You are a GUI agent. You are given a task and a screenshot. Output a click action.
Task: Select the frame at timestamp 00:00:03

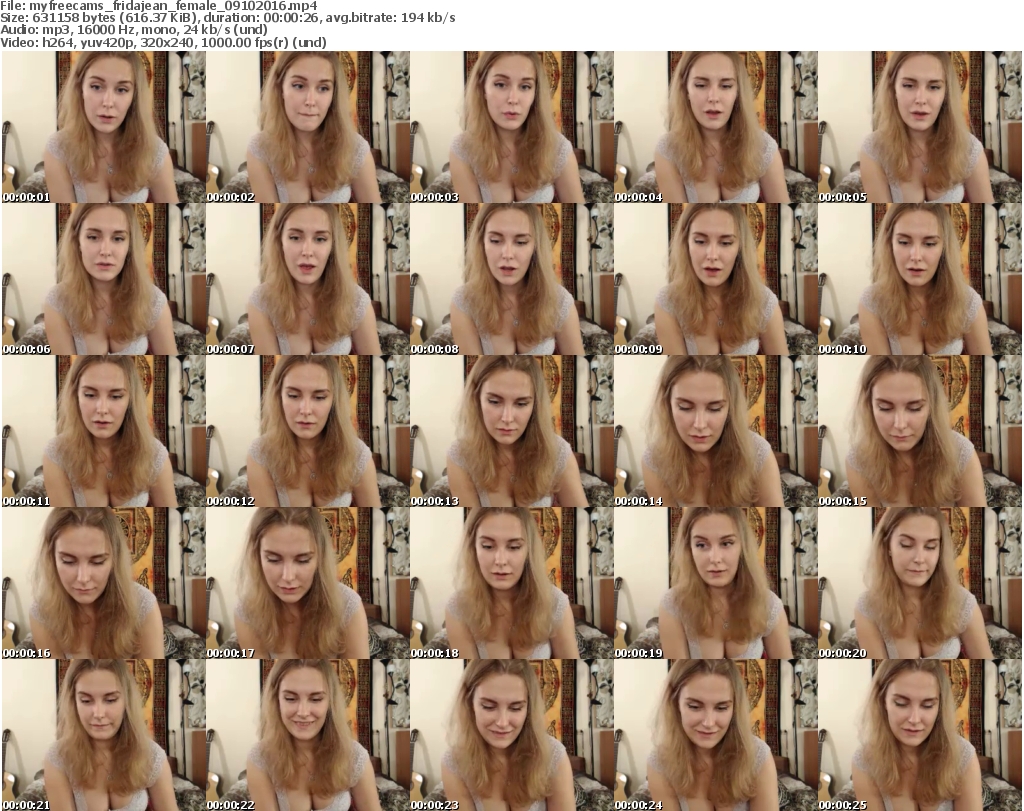point(511,127)
